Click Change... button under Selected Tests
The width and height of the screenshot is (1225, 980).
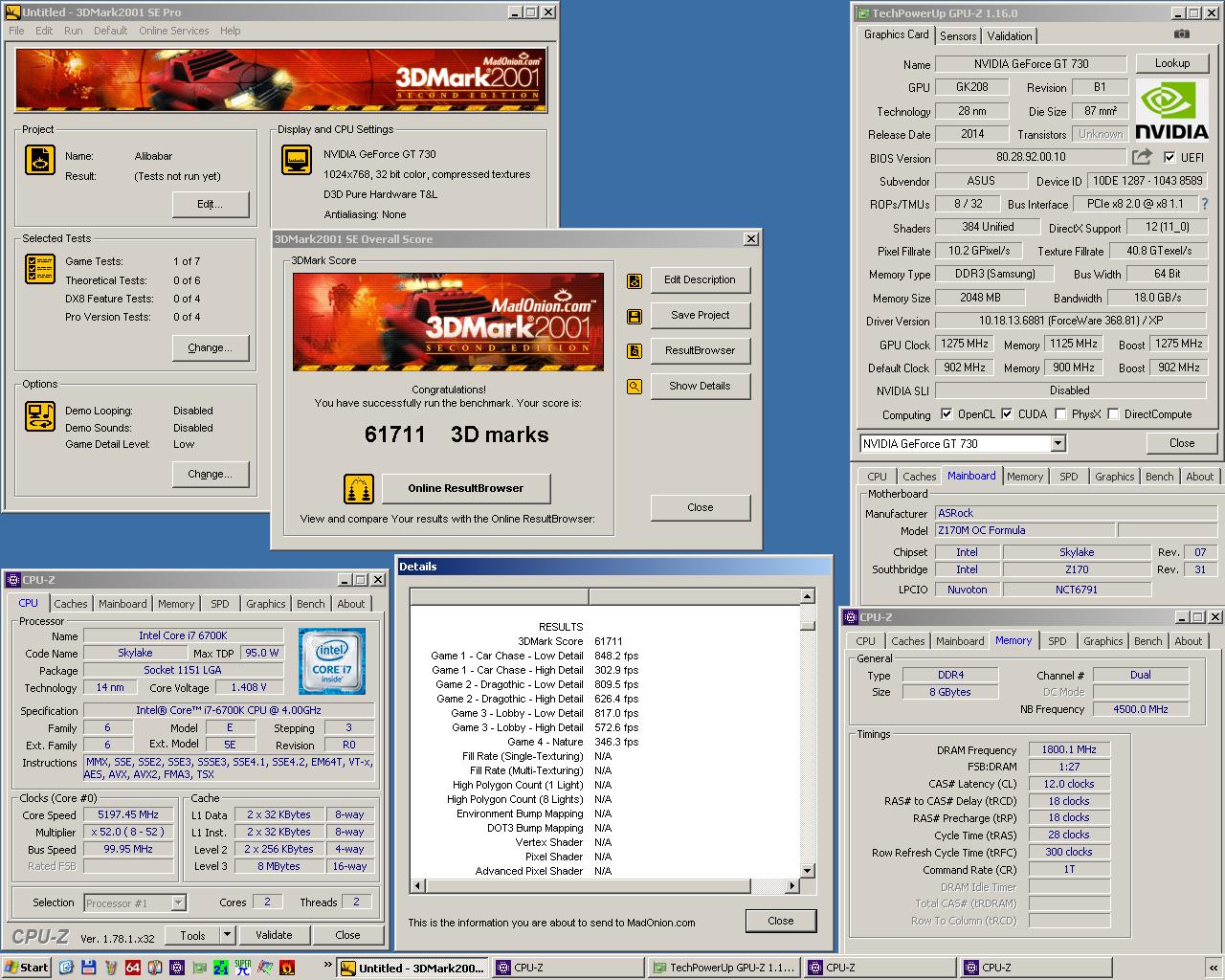211,347
